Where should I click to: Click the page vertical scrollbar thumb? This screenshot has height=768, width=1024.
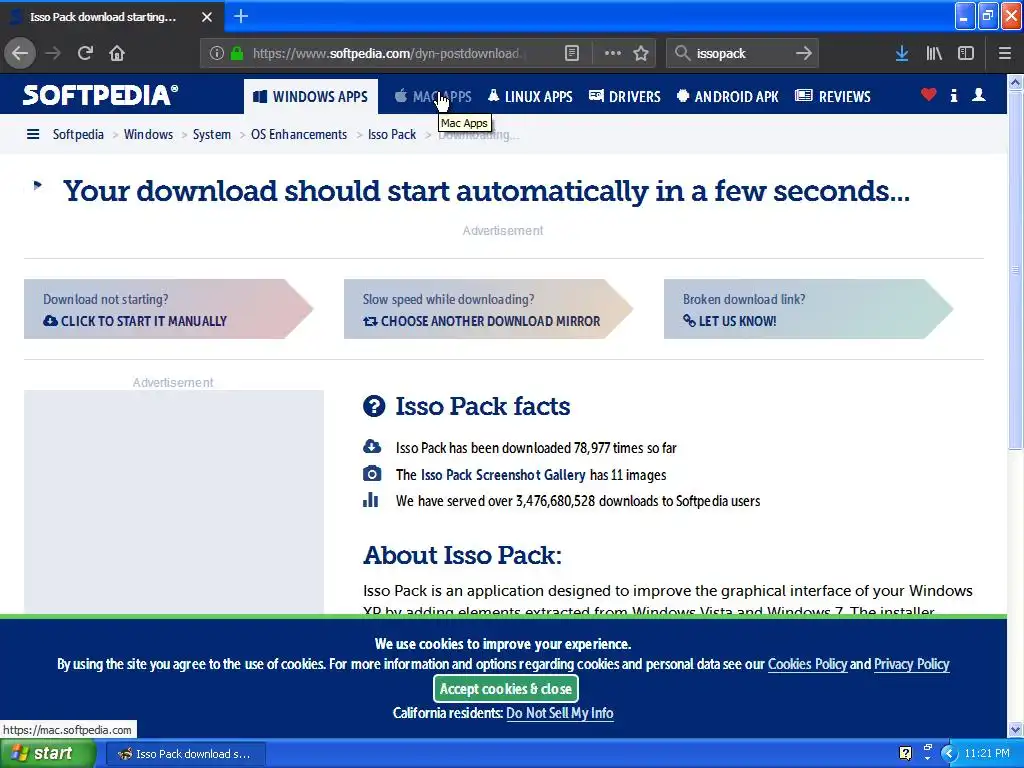click(1016, 270)
